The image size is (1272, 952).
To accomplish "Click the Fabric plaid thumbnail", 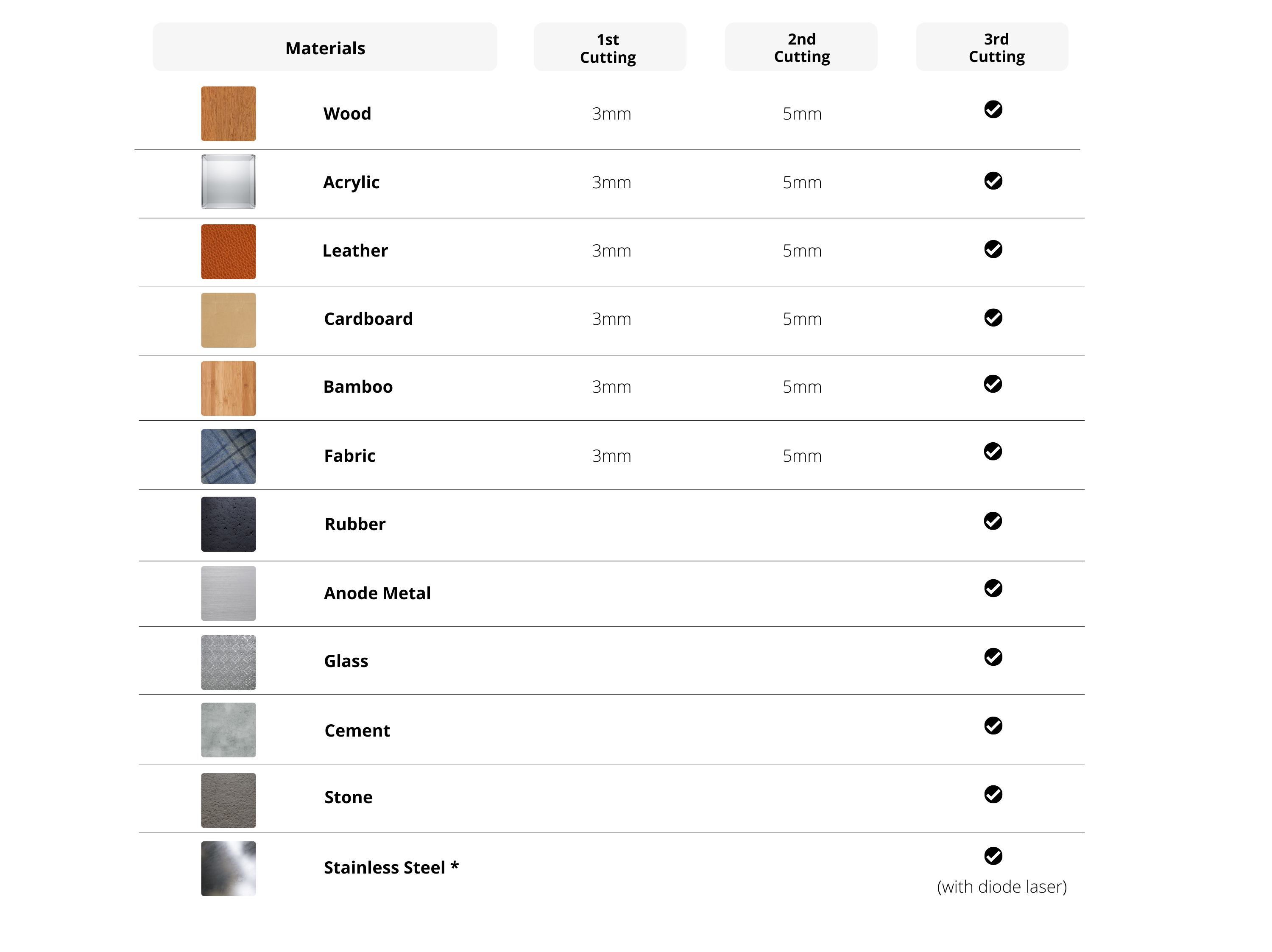I will click(228, 456).
